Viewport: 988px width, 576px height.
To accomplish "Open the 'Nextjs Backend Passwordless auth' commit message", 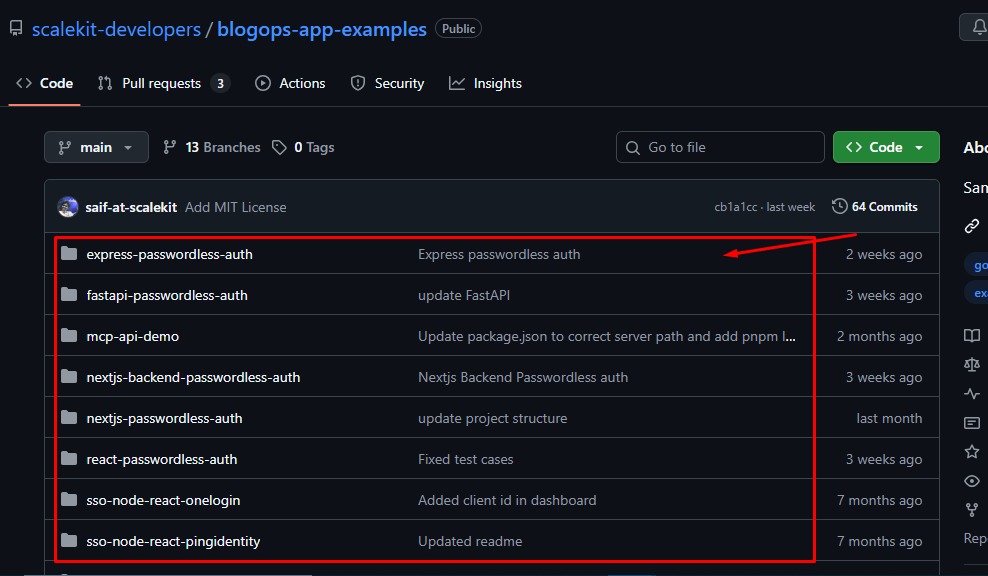I will click(x=523, y=377).
